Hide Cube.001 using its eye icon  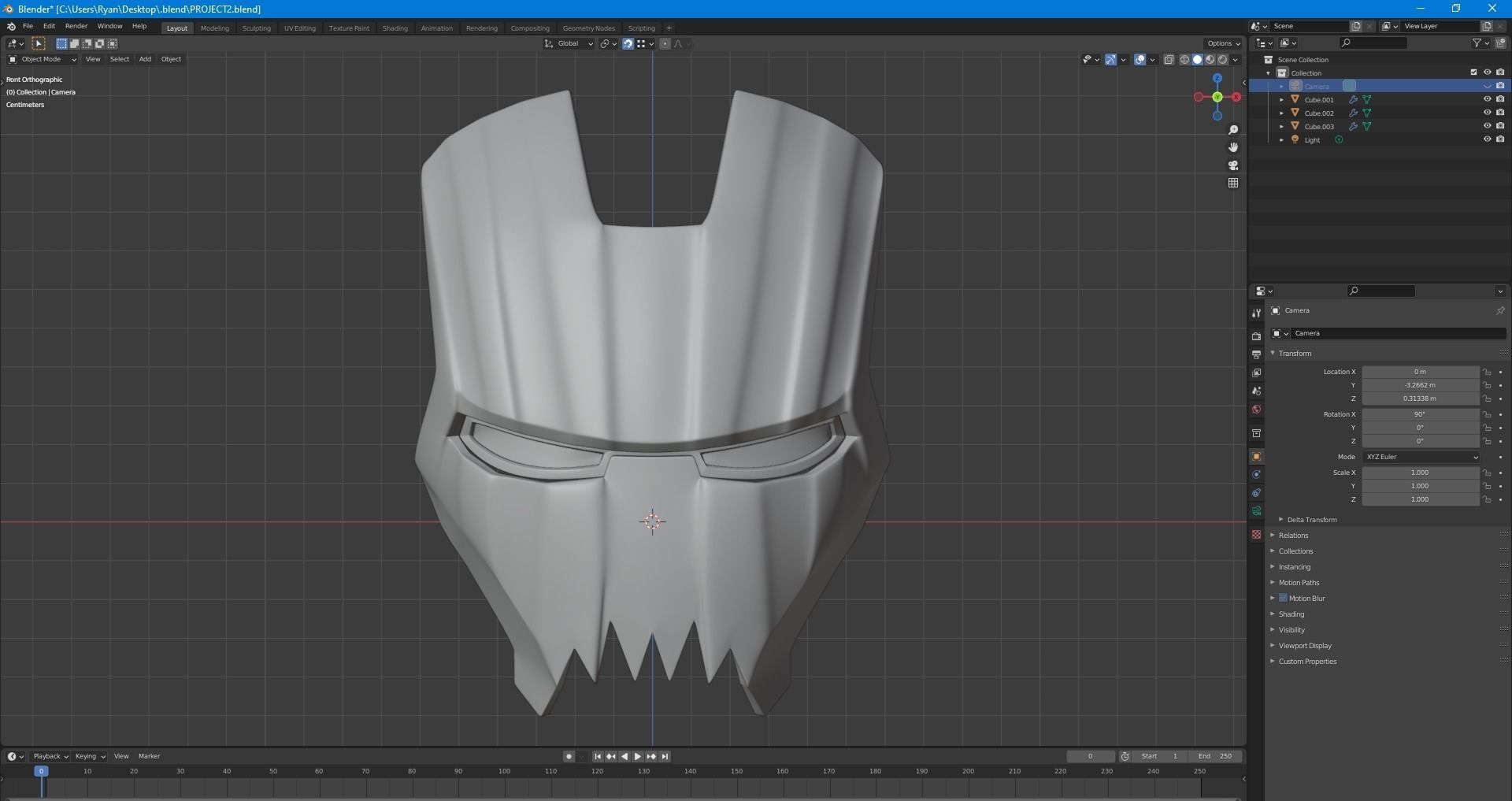coord(1488,99)
